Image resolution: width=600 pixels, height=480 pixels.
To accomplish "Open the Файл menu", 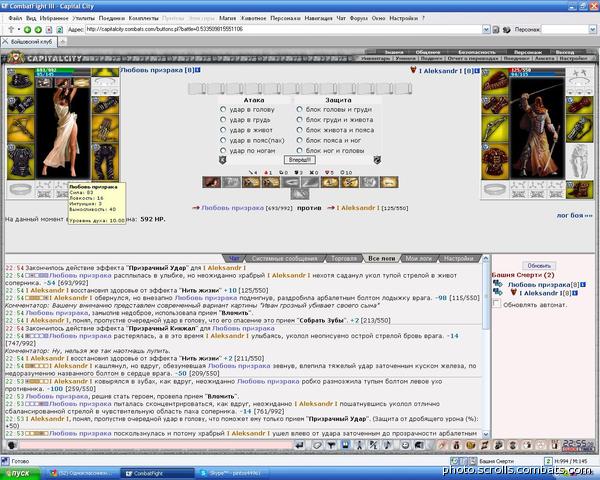I will click(15, 18).
